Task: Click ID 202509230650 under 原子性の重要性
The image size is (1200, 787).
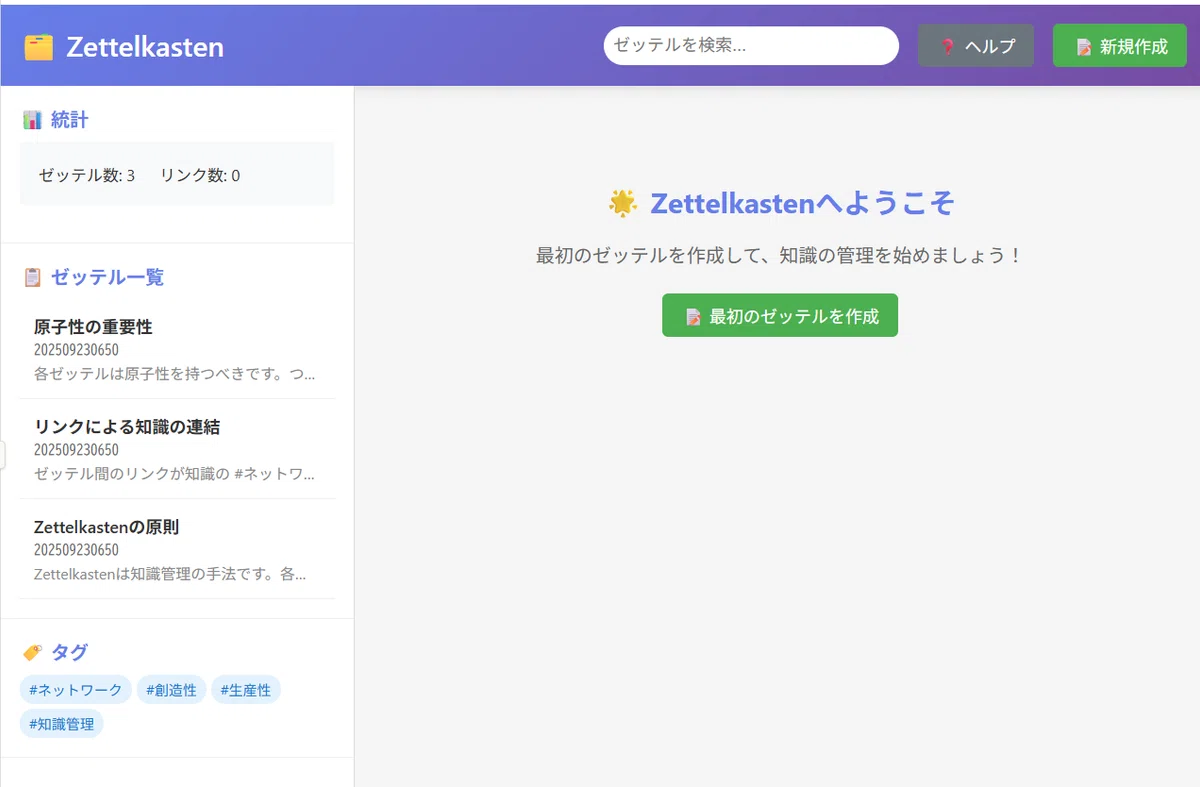Action: [76, 350]
